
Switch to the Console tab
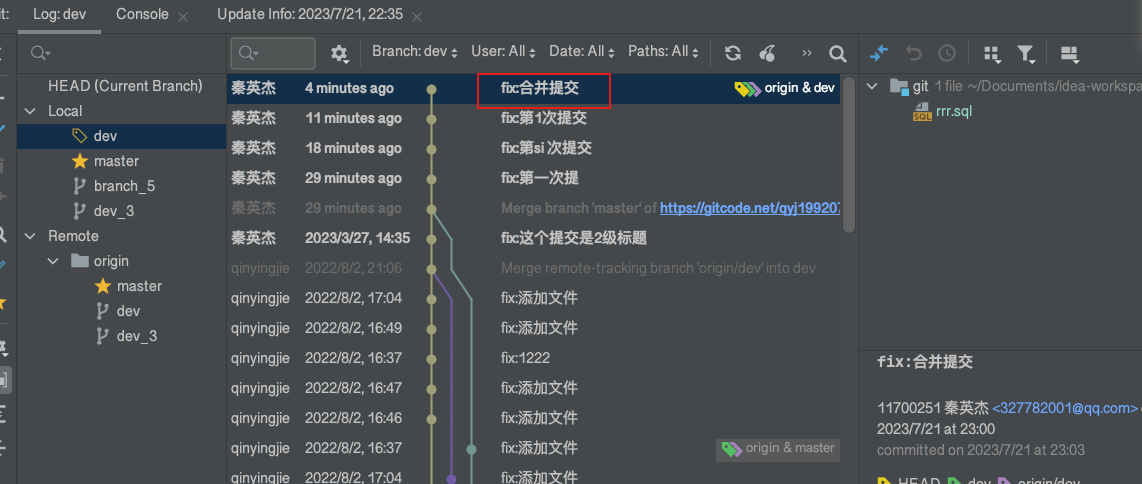[x=142, y=15]
